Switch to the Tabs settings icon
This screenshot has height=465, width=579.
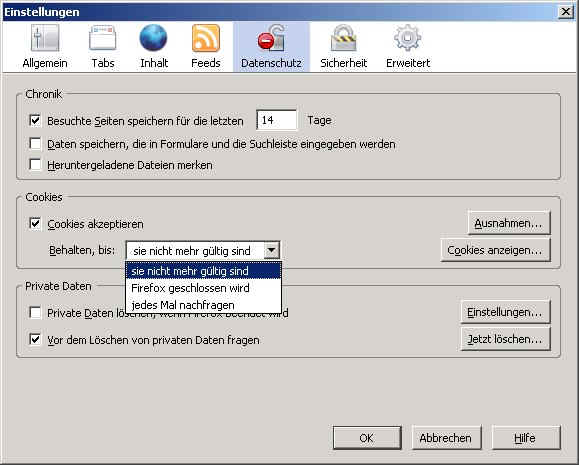pos(103,38)
